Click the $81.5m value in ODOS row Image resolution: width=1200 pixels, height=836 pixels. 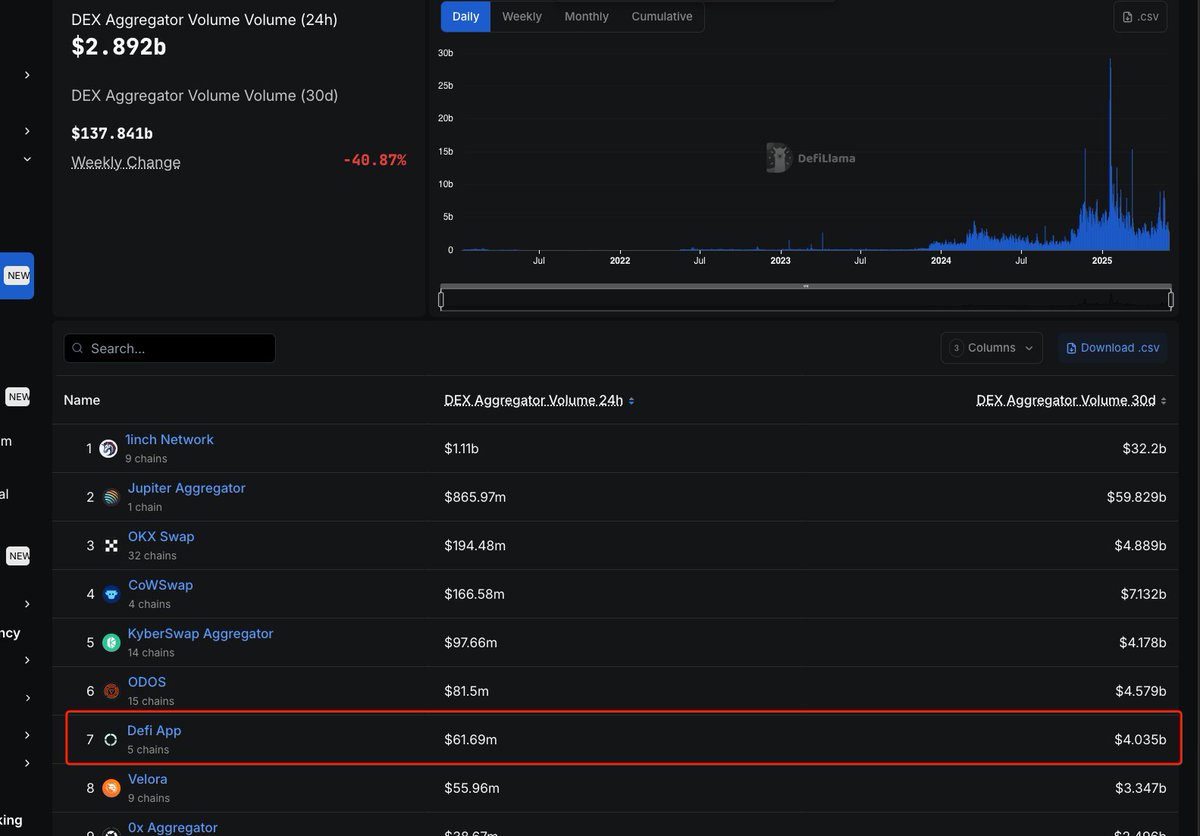[468, 691]
